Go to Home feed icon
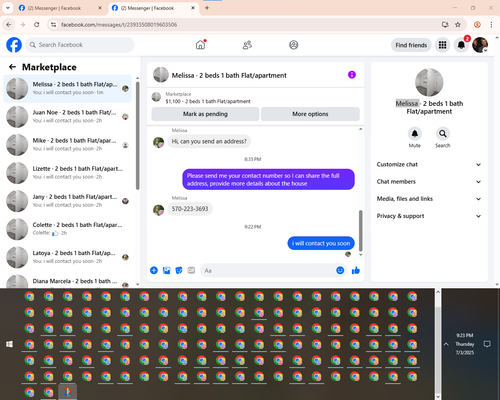This screenshot has height=400, width=500. pos(200,45)
